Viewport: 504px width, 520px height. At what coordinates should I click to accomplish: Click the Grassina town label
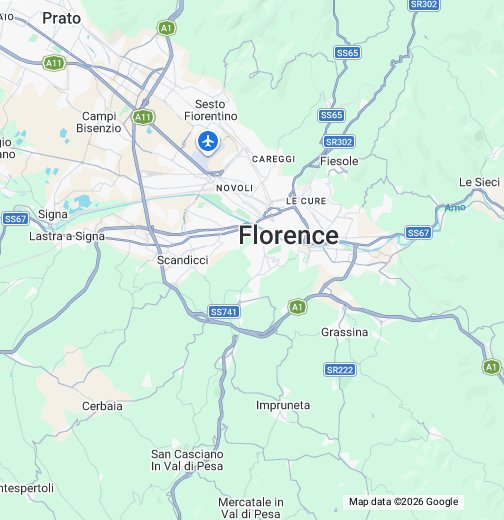[x=345, y=332]
